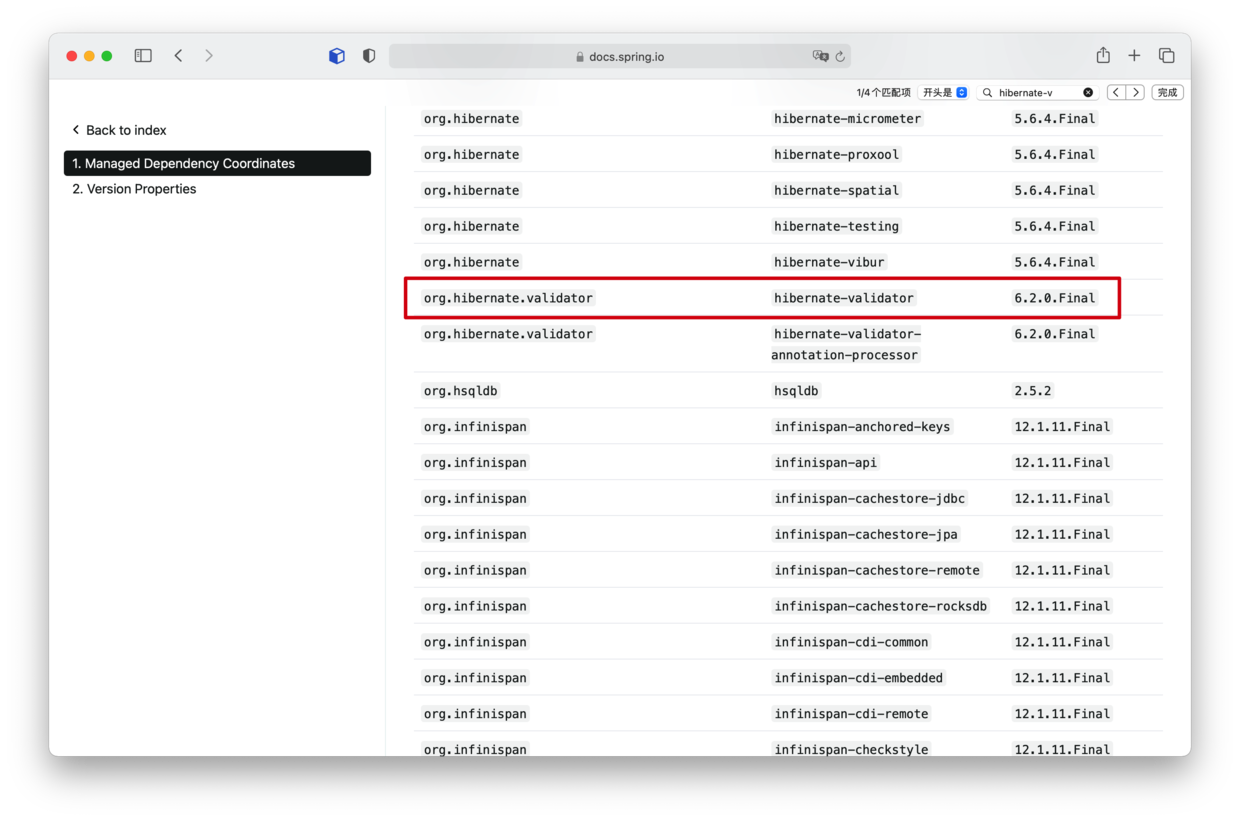This screenshot has height=821, width=1240.
Task: Click the Back to index link
Action: pyautogui.click(x=119, y=130)
